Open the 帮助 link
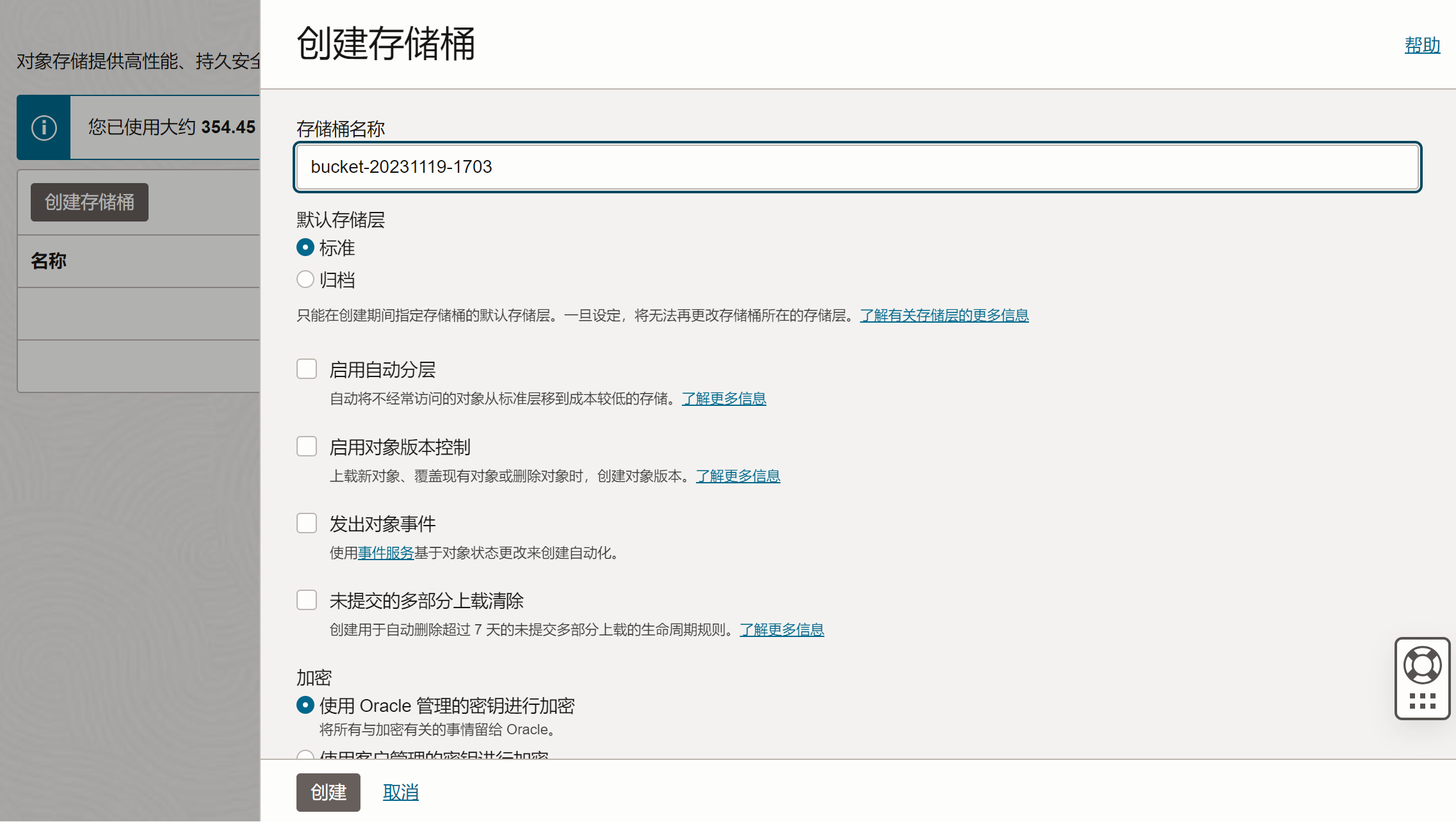The width and height of the screenshot is (1456, 822). 1422,45
